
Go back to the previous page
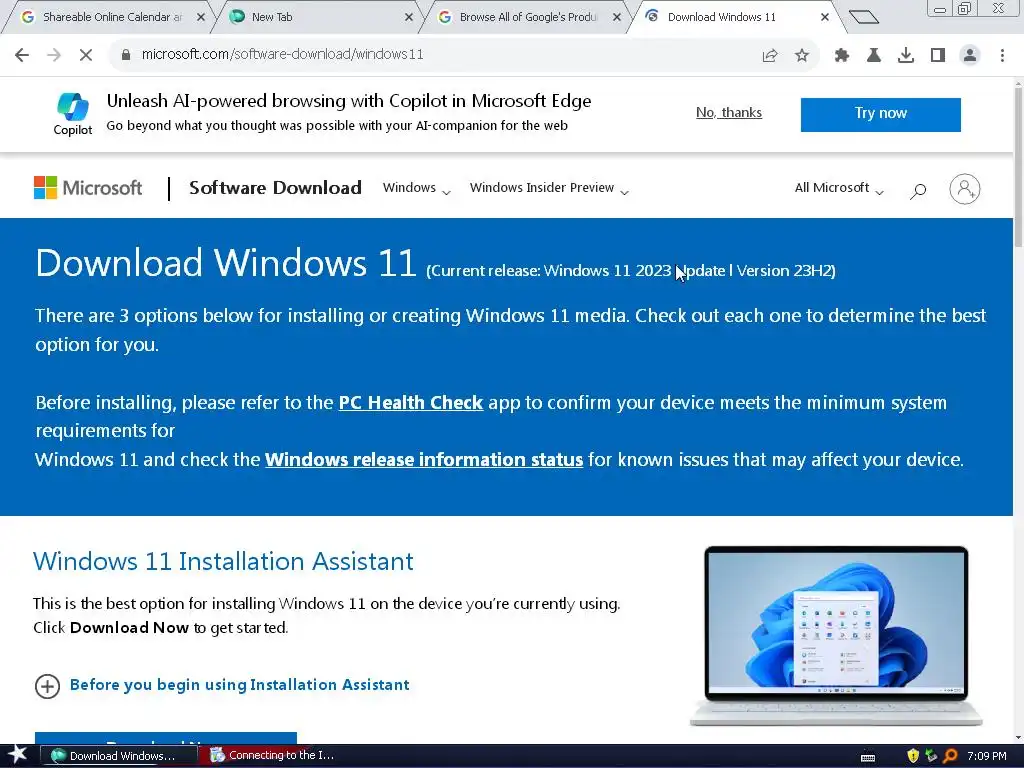pyautogui.click(x=22, y=55)
